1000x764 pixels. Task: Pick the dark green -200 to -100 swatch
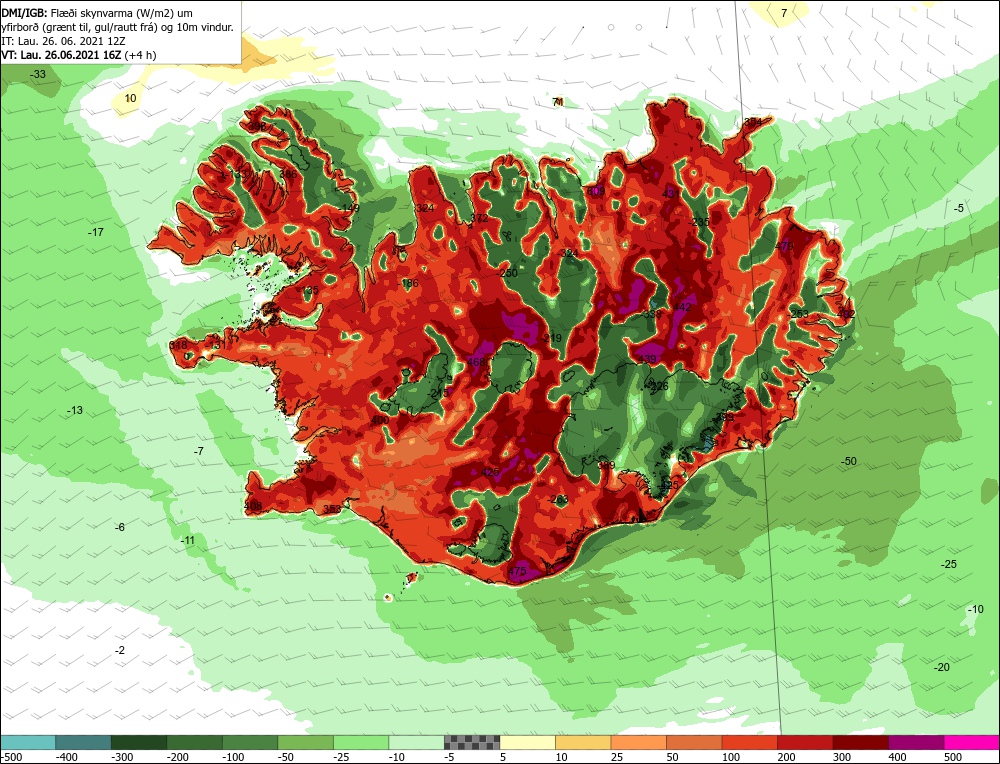point(195,742)
